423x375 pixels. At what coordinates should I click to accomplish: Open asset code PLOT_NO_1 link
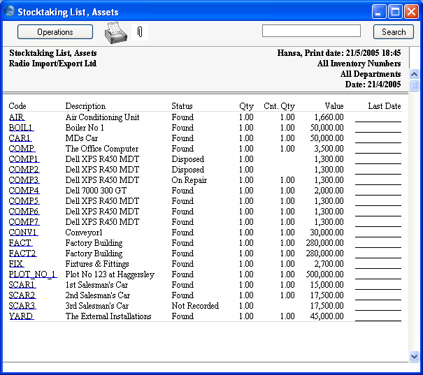[x=33, y=274]
